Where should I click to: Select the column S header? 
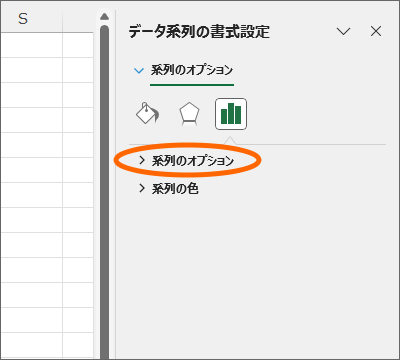pos(31,19)
